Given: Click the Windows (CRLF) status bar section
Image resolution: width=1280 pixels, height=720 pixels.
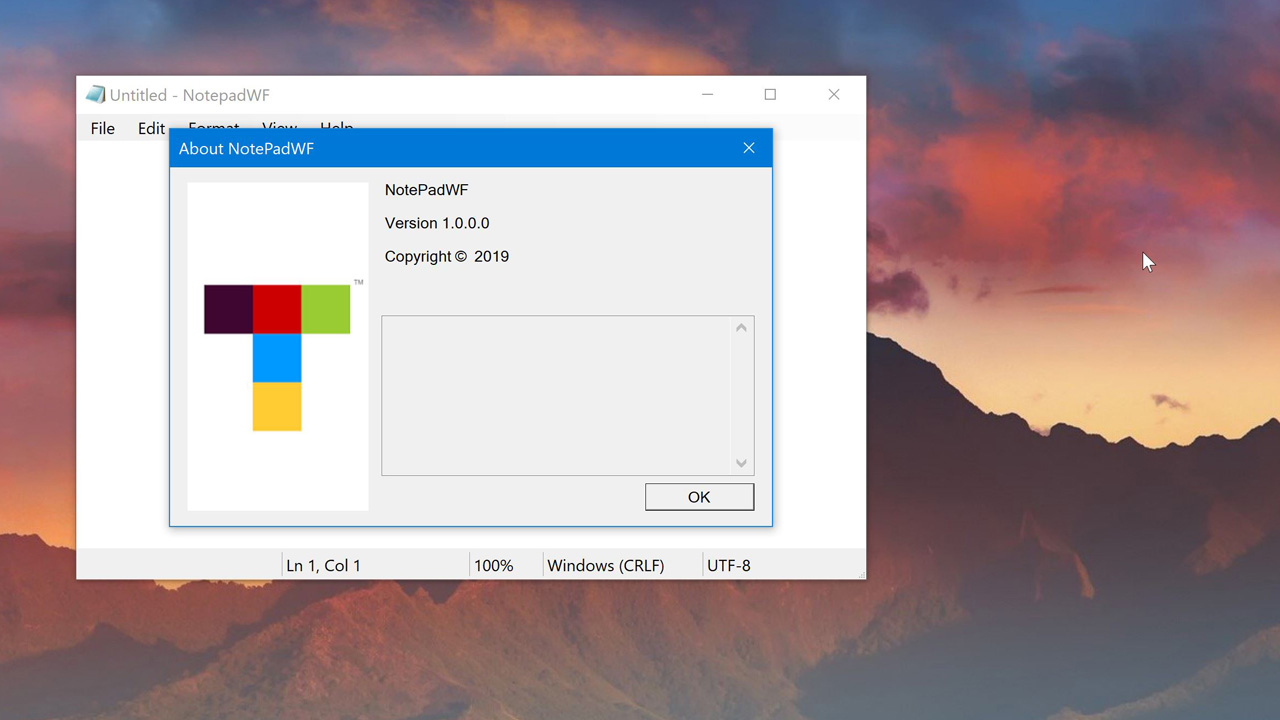Looking at the screenshot, I should [x=605, y=565].
